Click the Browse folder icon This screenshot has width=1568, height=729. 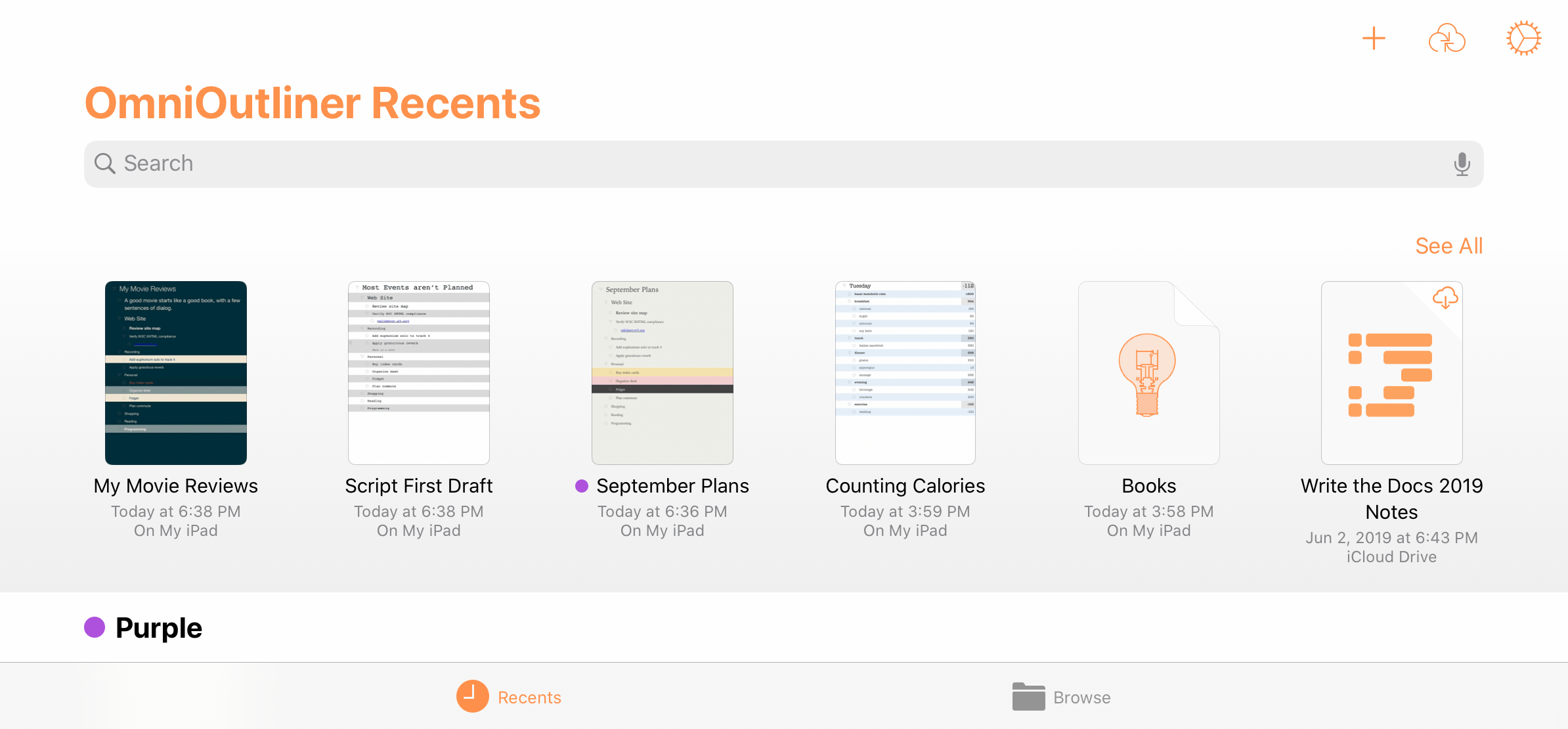(1028, 696)
